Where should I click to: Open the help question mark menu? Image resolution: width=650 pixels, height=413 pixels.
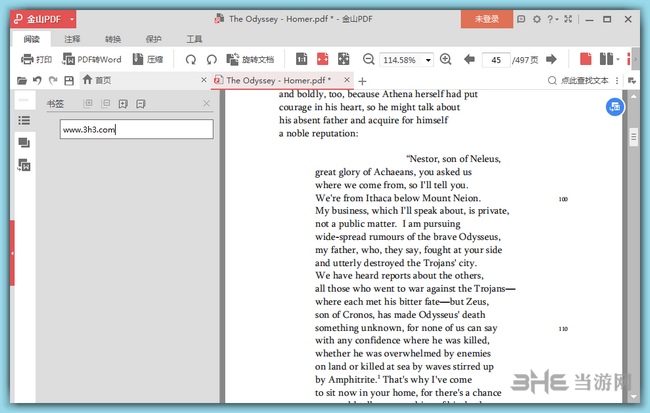point(552,19)
